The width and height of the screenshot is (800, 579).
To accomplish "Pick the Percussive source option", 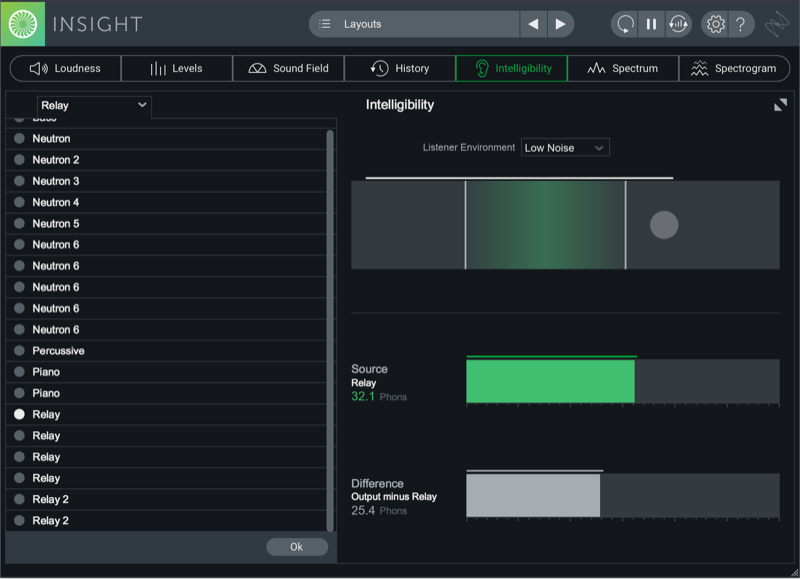I will point(166,351).
